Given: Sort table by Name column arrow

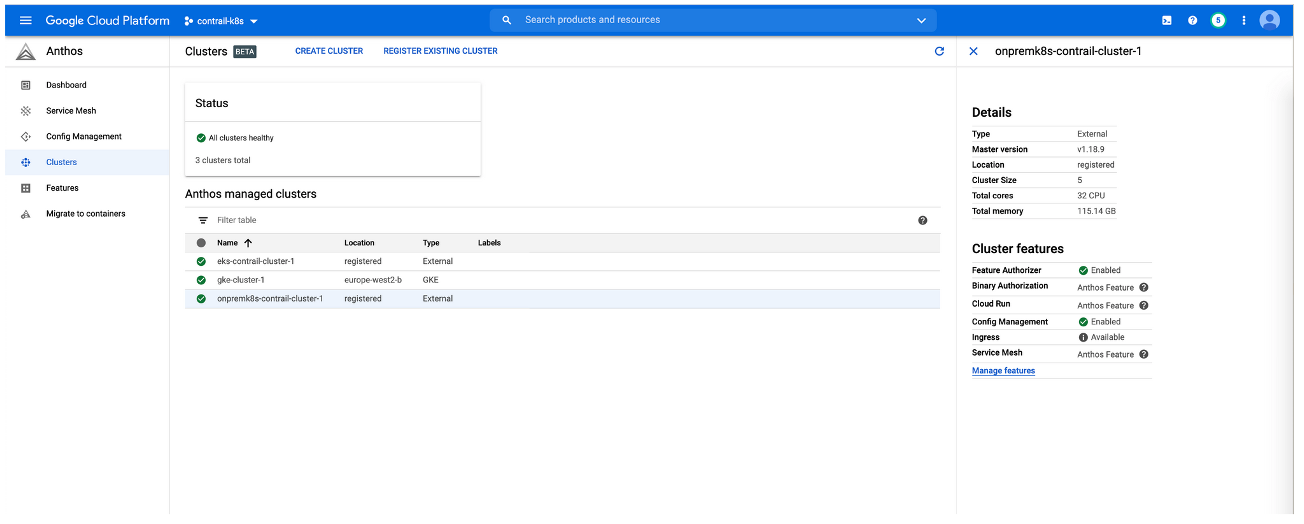Looking at the screenshot, I should pyautogui.click(x=248, y=243).
